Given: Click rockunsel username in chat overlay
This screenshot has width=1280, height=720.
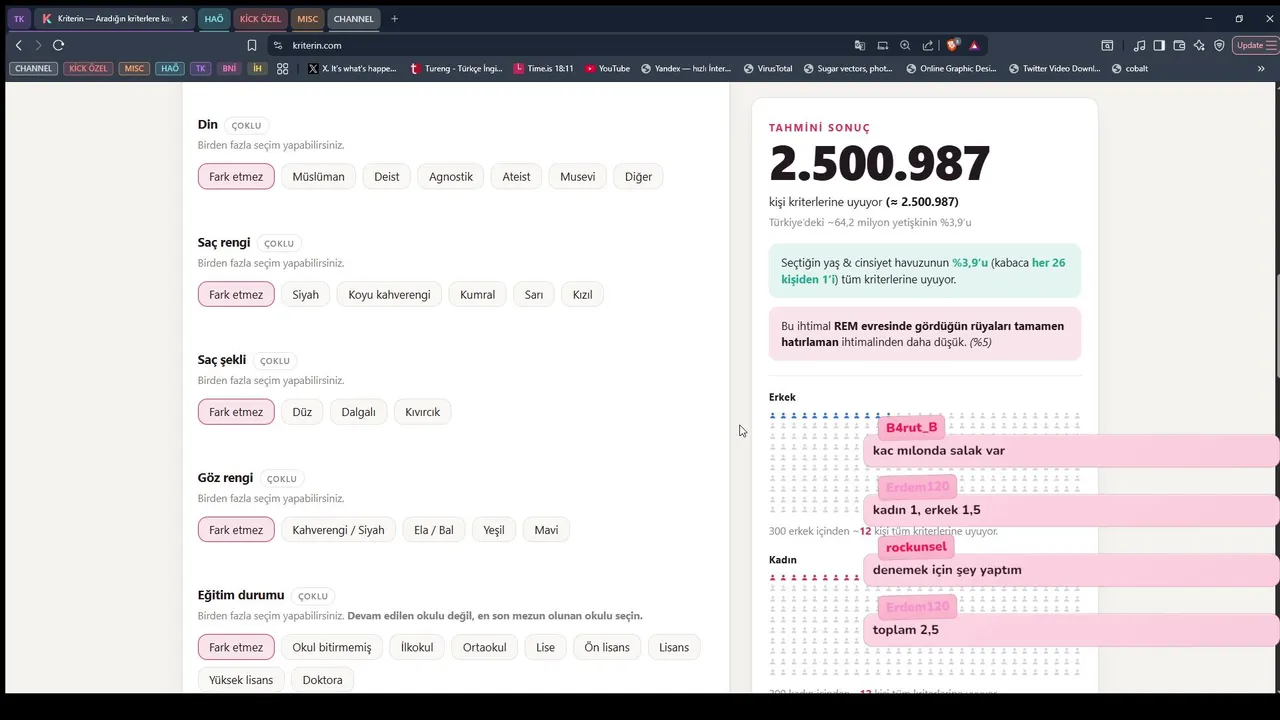Looking at the screenshot, I should click(916, 547).
